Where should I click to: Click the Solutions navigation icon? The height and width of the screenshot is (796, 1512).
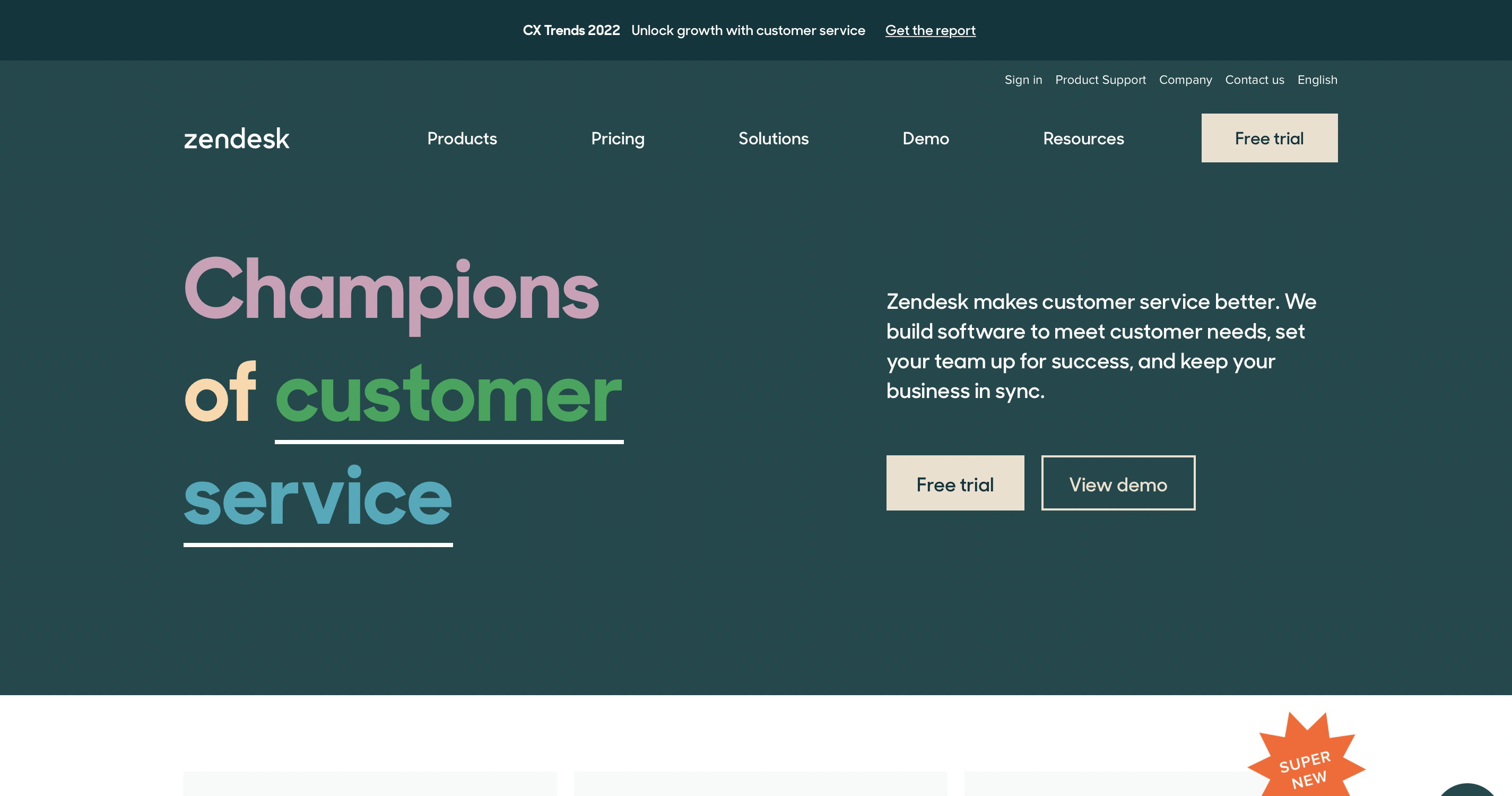pyautogui.click(x=773, y=138)
